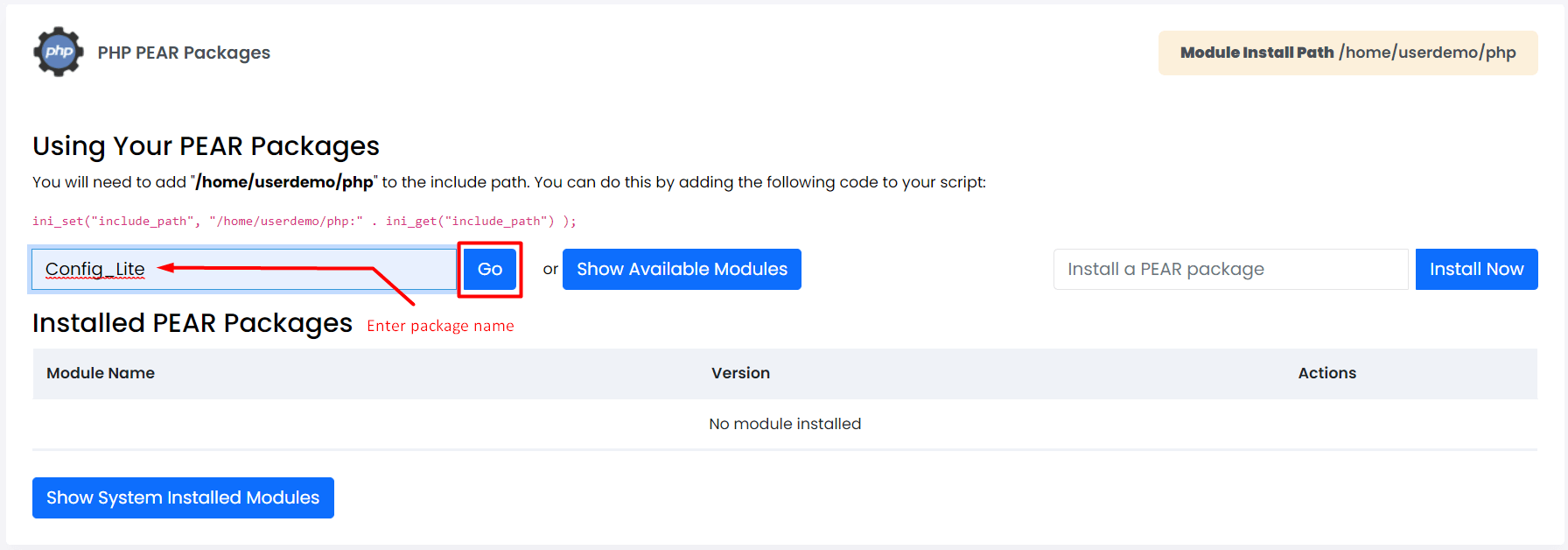1568x550 pixels.
Task: Click the word or between the buttons
Action: click(550, 270)
